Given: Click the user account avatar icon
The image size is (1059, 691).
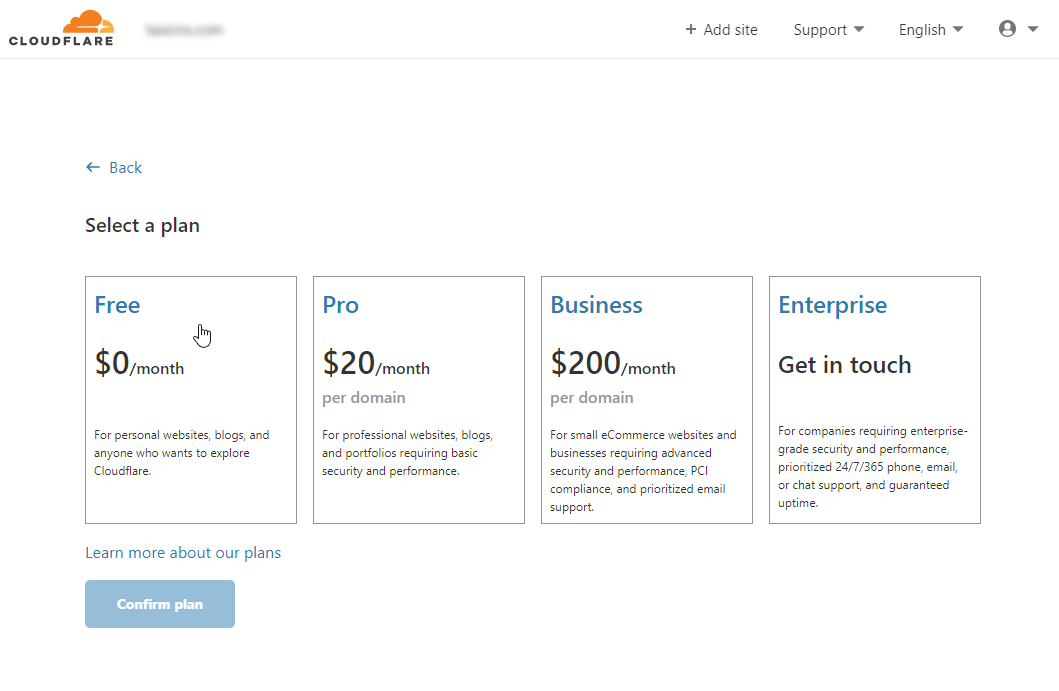Looking at the screenshot, I should tap(1007, 29).
